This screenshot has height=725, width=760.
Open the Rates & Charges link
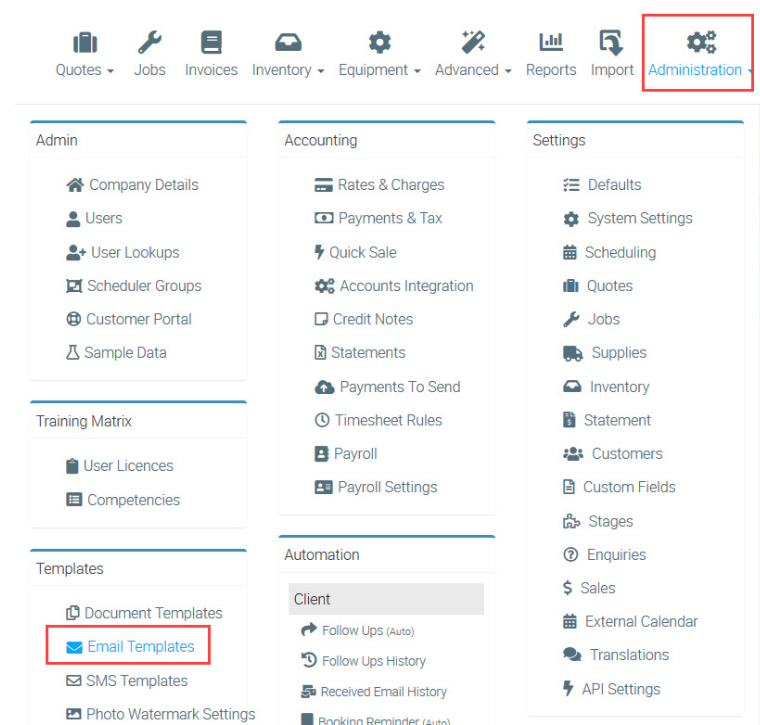click(390, 185)
